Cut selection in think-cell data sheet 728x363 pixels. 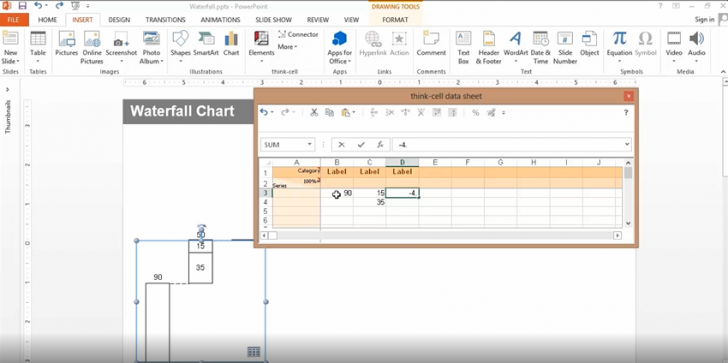(314, 112)
